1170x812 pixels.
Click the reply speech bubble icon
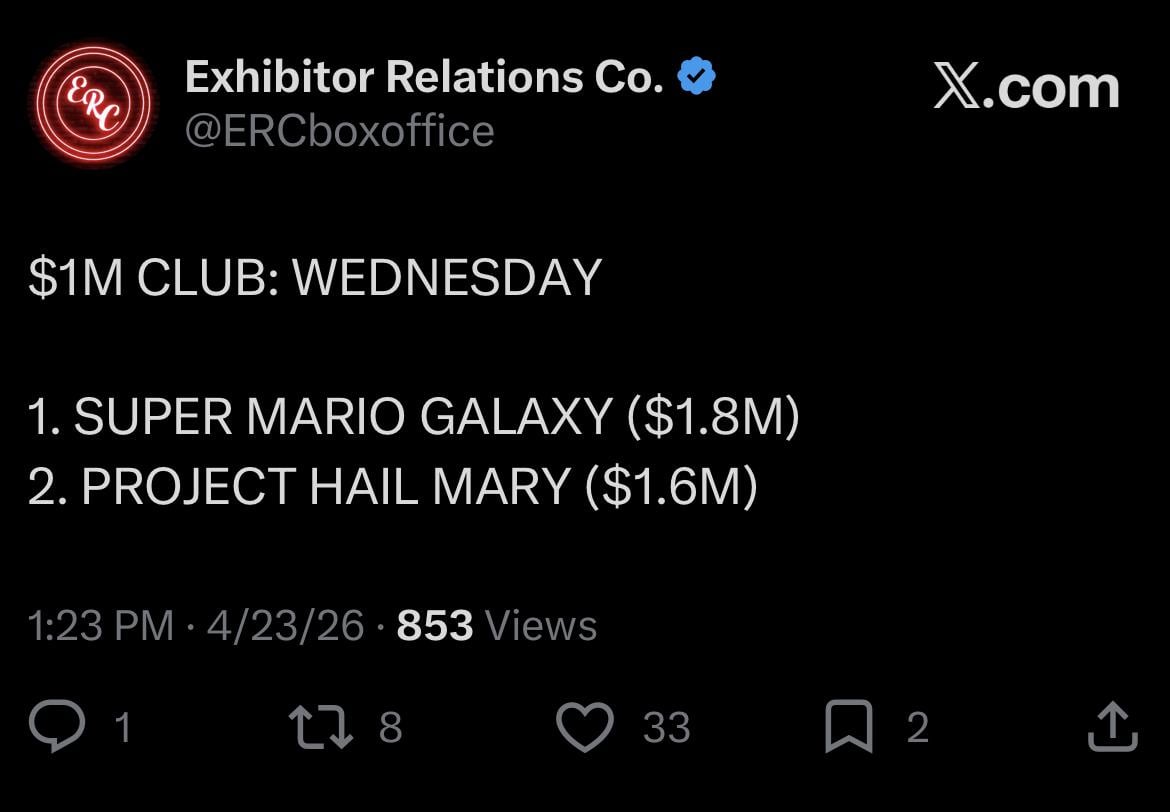point(57,727)
